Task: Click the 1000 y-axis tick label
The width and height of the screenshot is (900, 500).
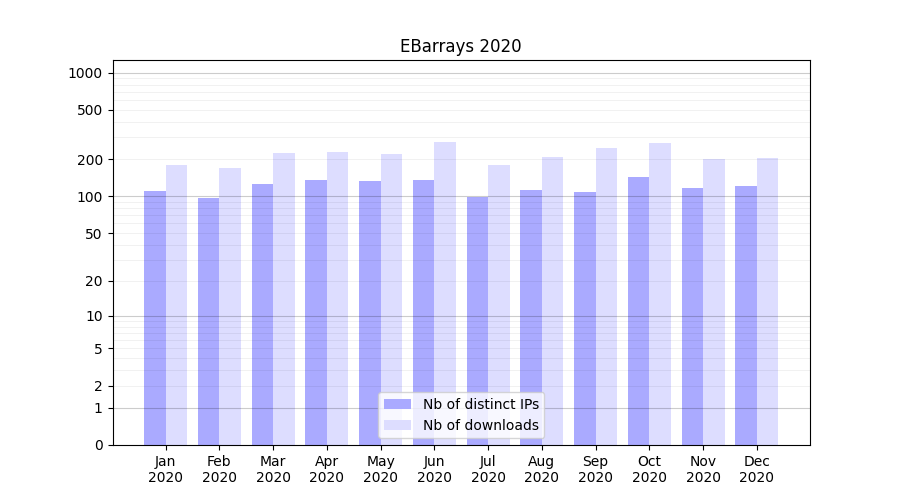Action: (x=85, y=73)
